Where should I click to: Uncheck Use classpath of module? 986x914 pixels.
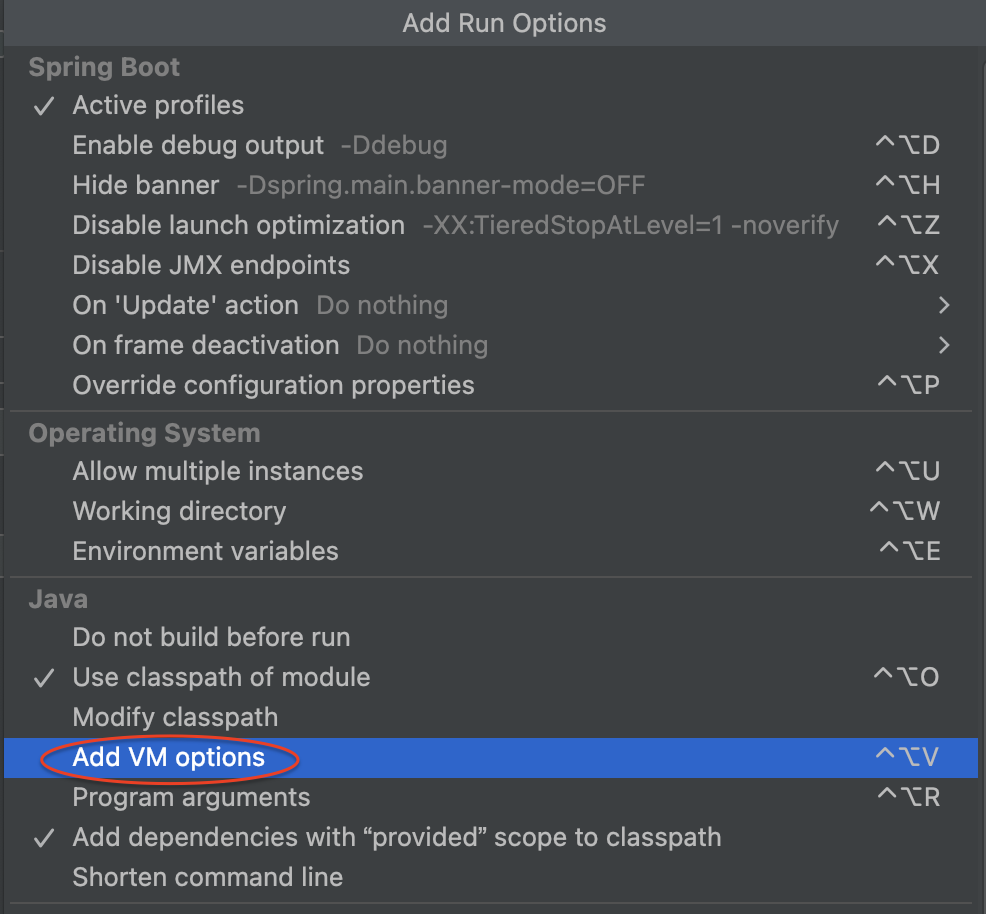[x=221, y=677]
